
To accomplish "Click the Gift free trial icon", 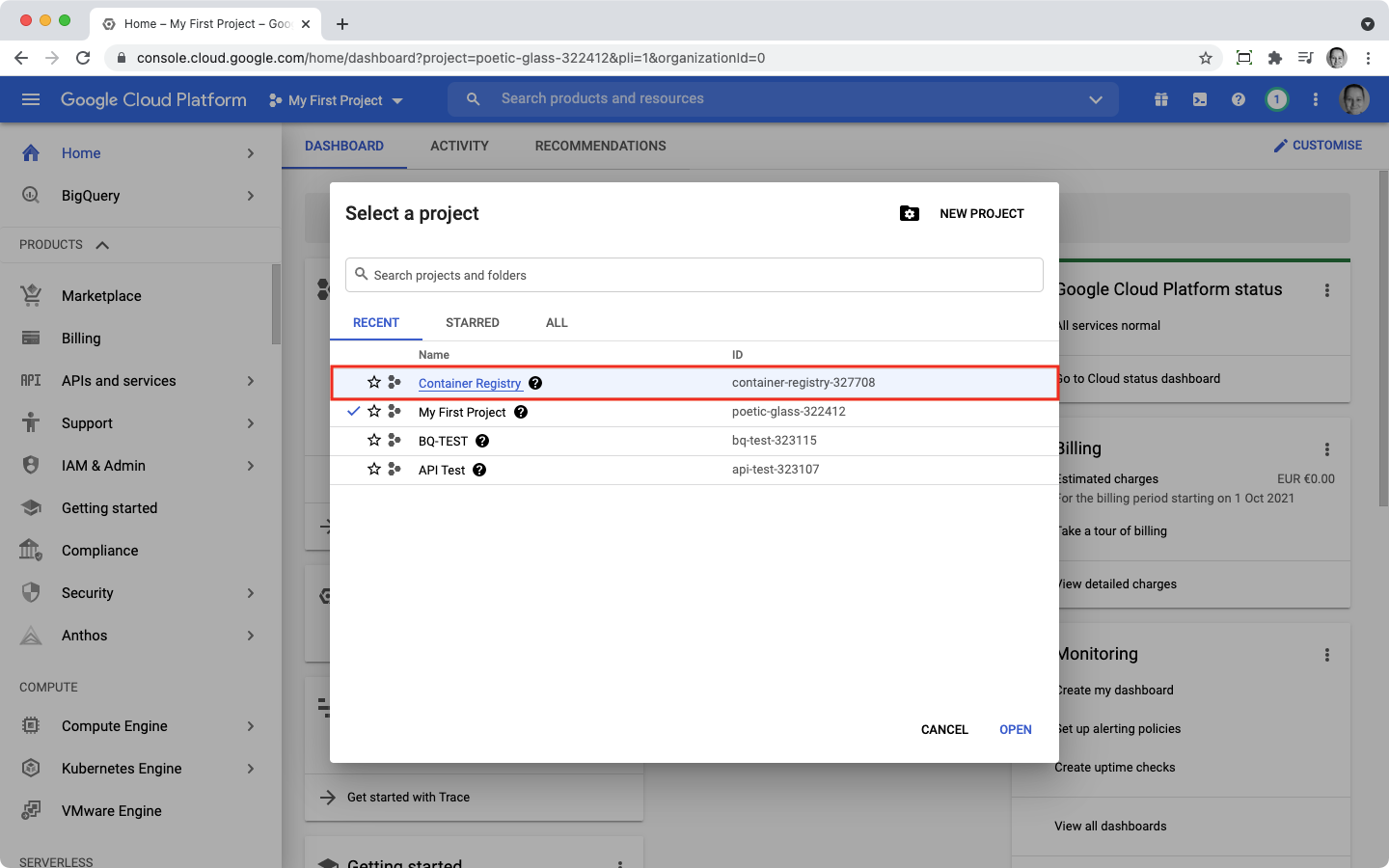I will tap(1161, 99).
